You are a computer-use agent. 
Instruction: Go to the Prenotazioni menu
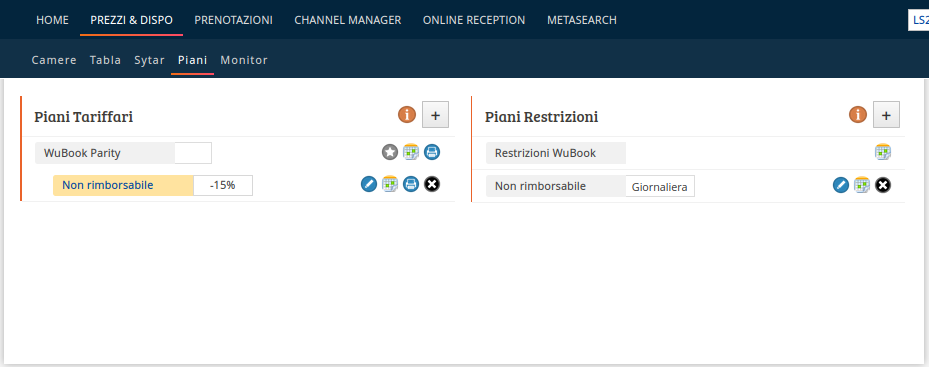(x=233, y=20)
